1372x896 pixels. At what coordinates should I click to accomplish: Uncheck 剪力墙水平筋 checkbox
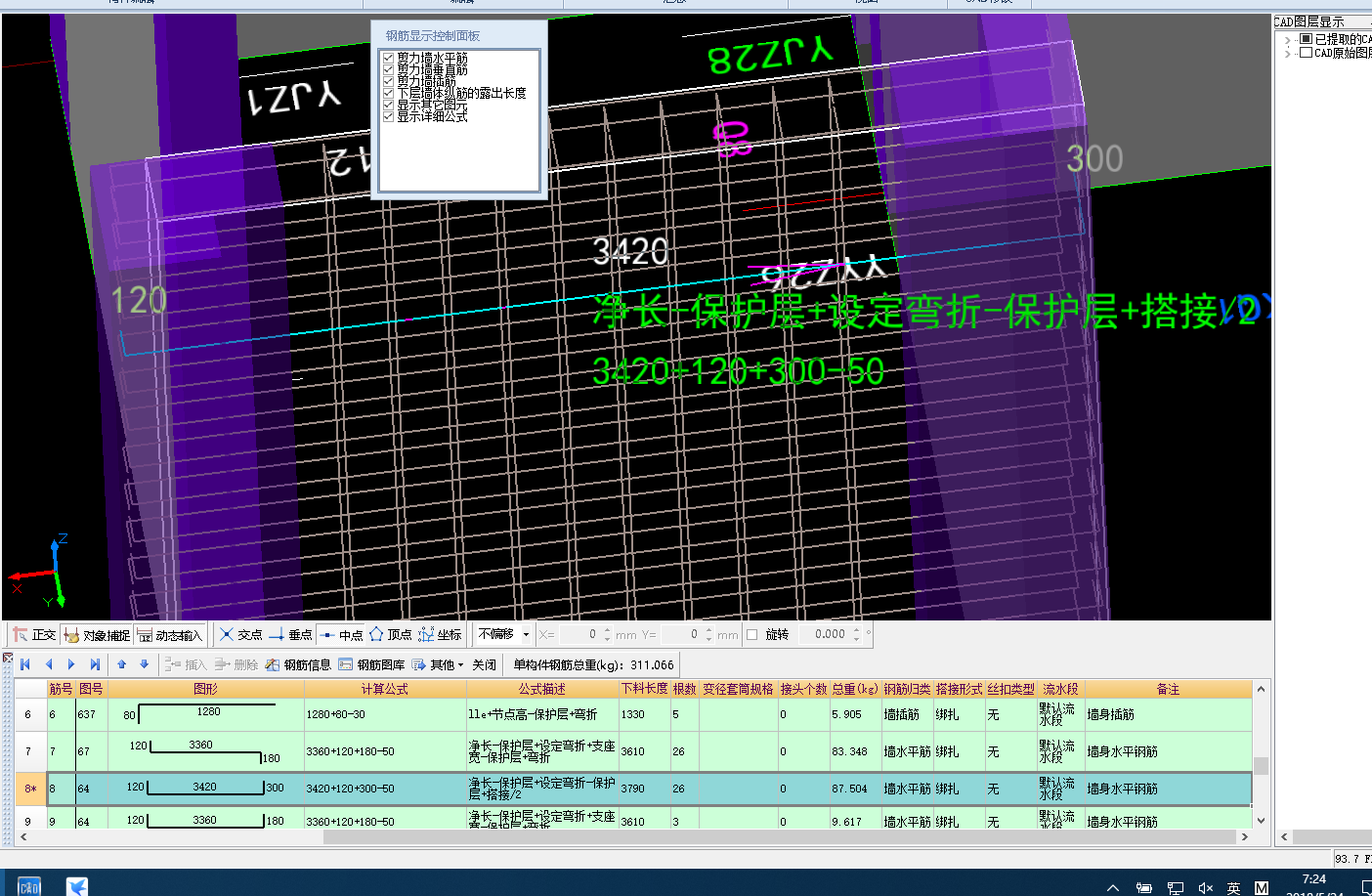(388, 59)
